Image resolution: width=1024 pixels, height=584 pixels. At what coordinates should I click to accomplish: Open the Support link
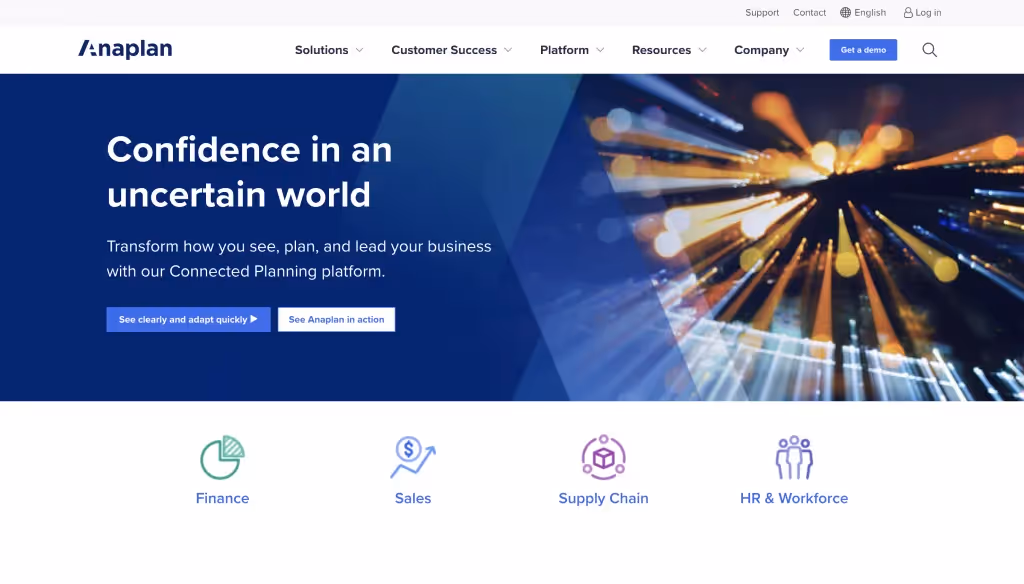point(762,12)
